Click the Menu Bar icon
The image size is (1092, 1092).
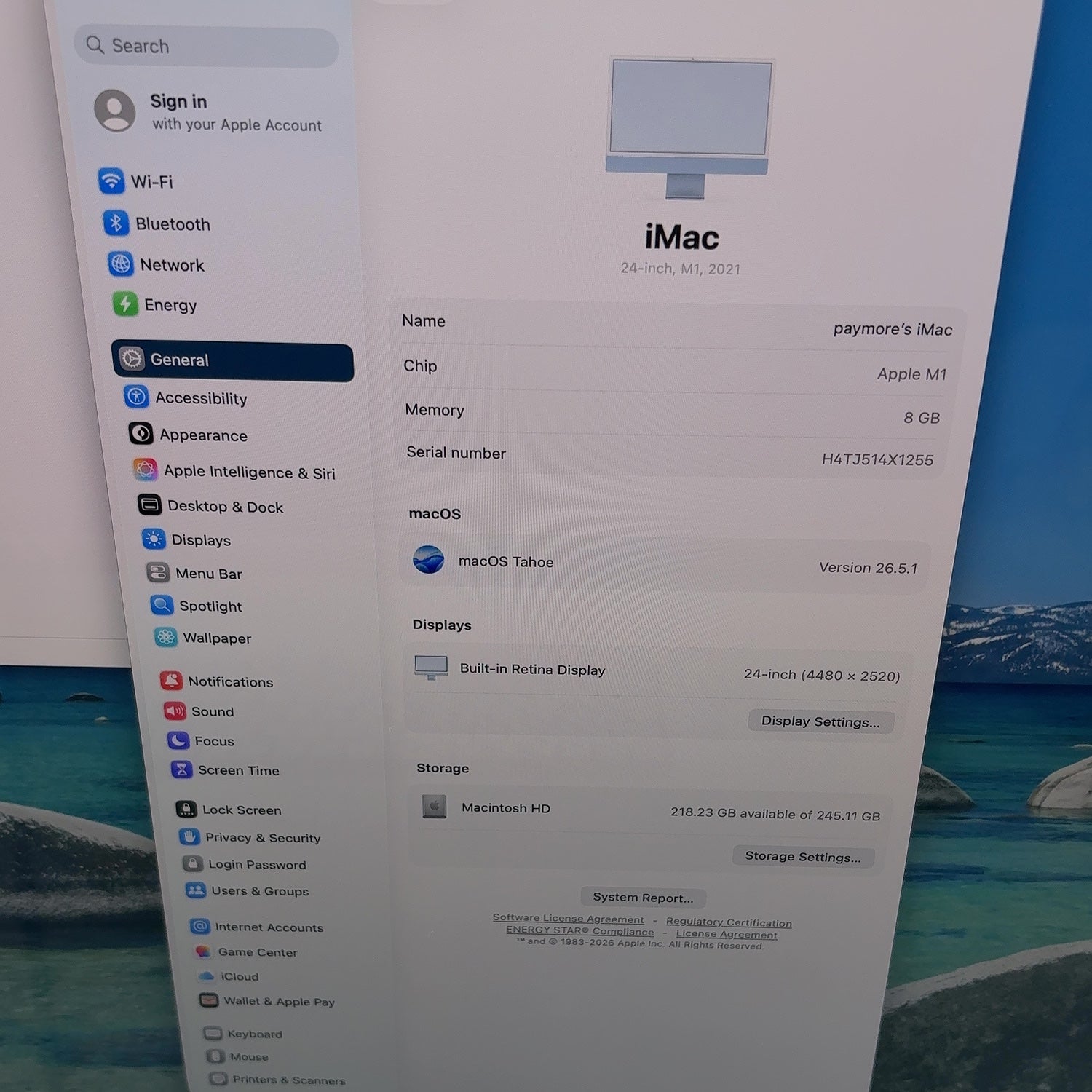[x=158, y=572]
